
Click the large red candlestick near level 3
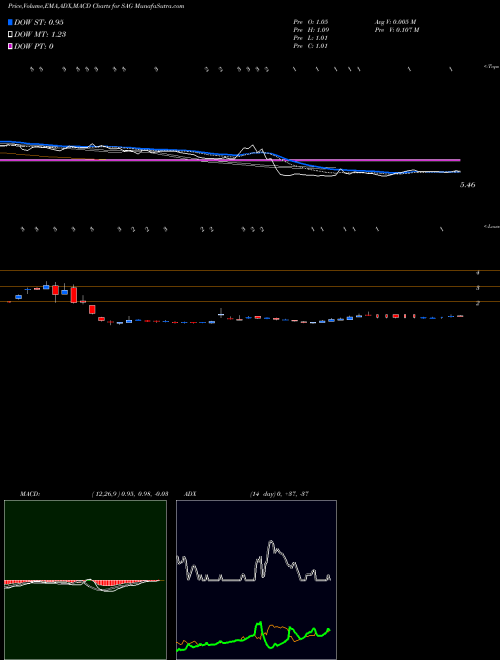pos(74,295)
